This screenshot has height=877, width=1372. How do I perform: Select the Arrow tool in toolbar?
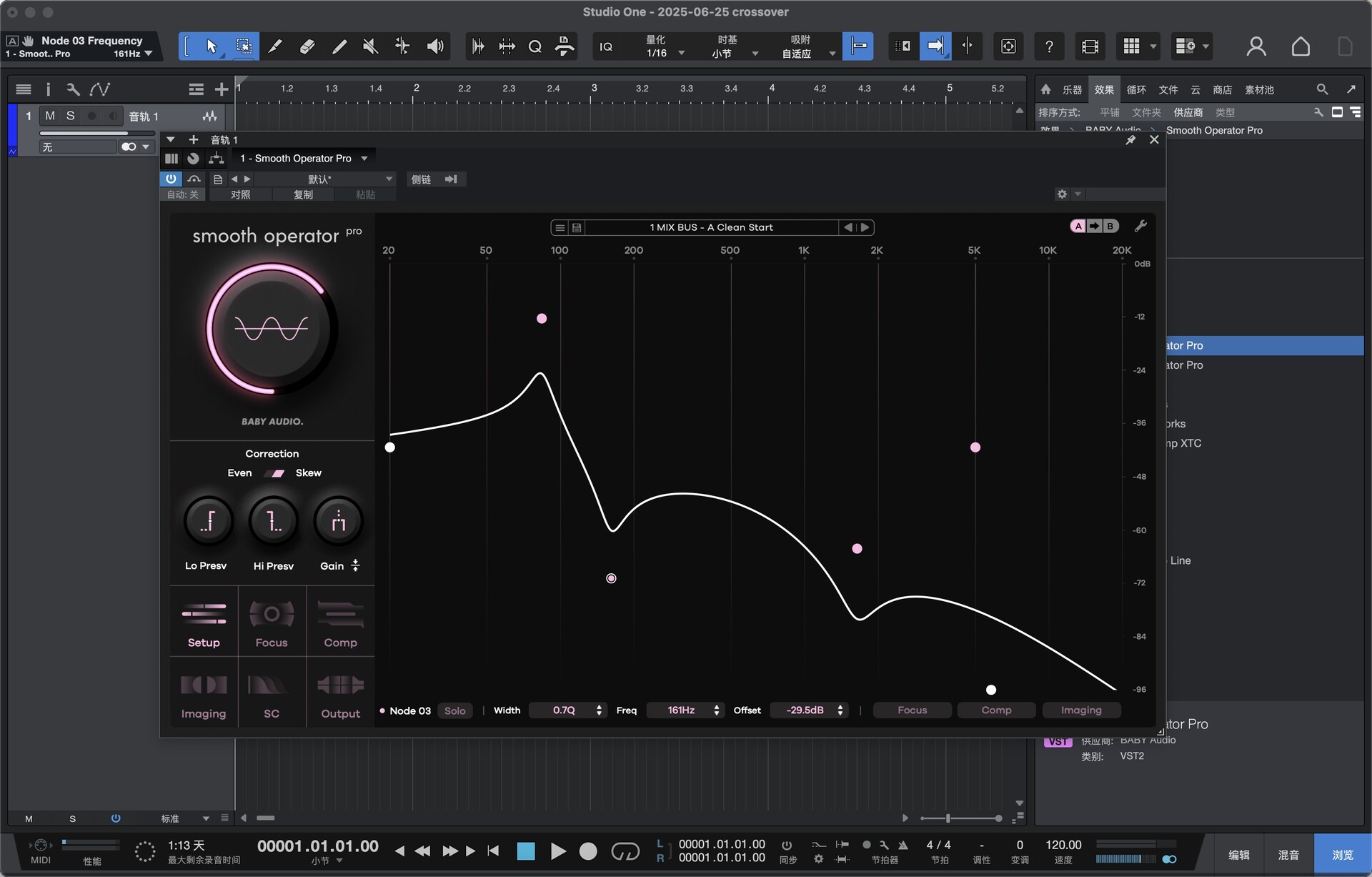pyautogui.click(x=212, y=46)
